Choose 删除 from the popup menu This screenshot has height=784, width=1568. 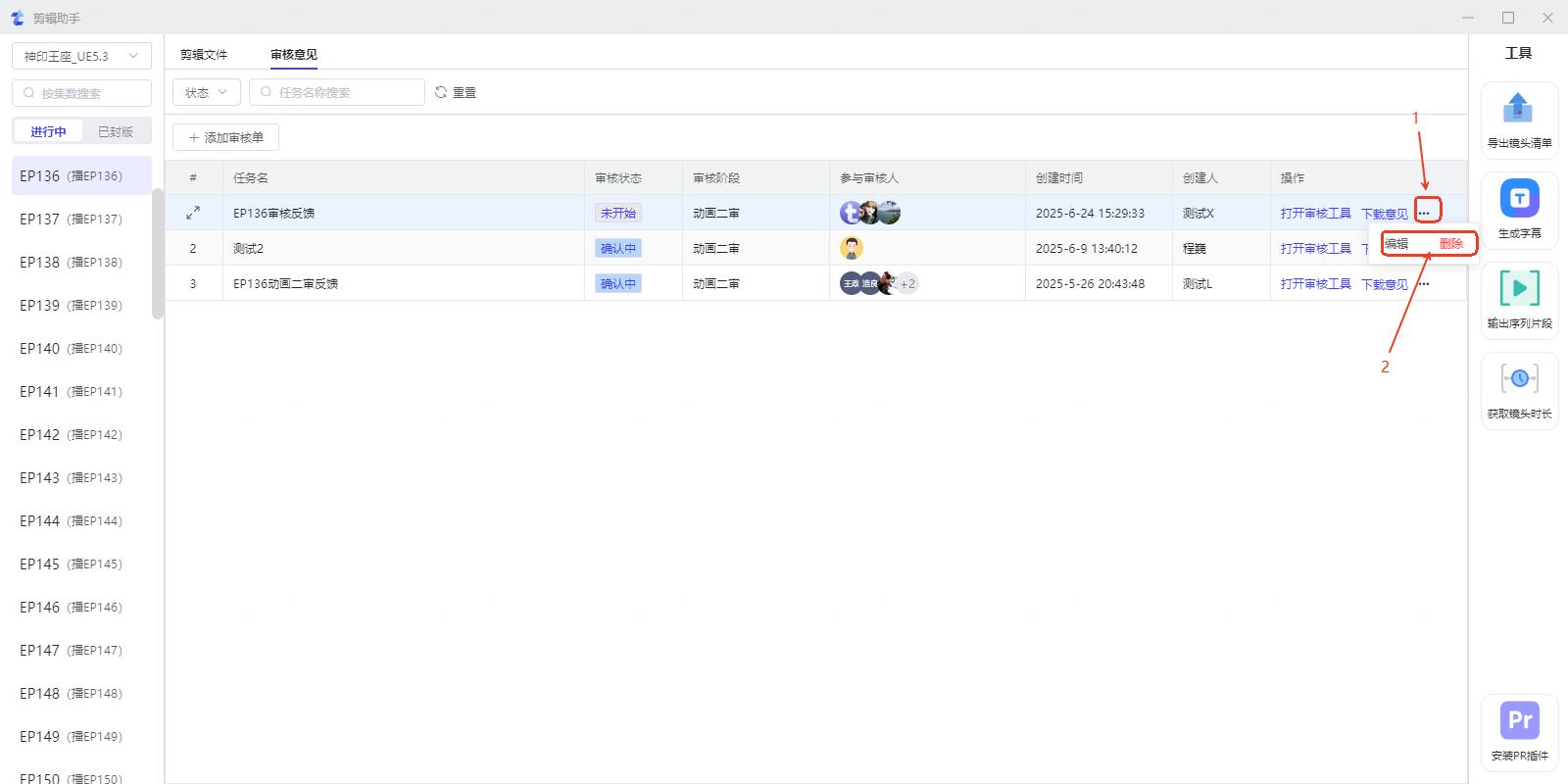coord(1450,244)
